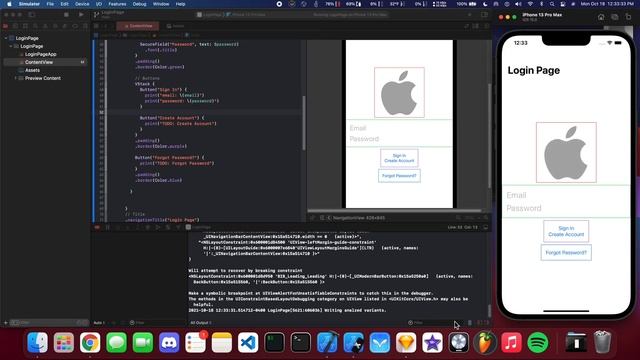
Task: Open the Window menu
Action: click(161, 4)
